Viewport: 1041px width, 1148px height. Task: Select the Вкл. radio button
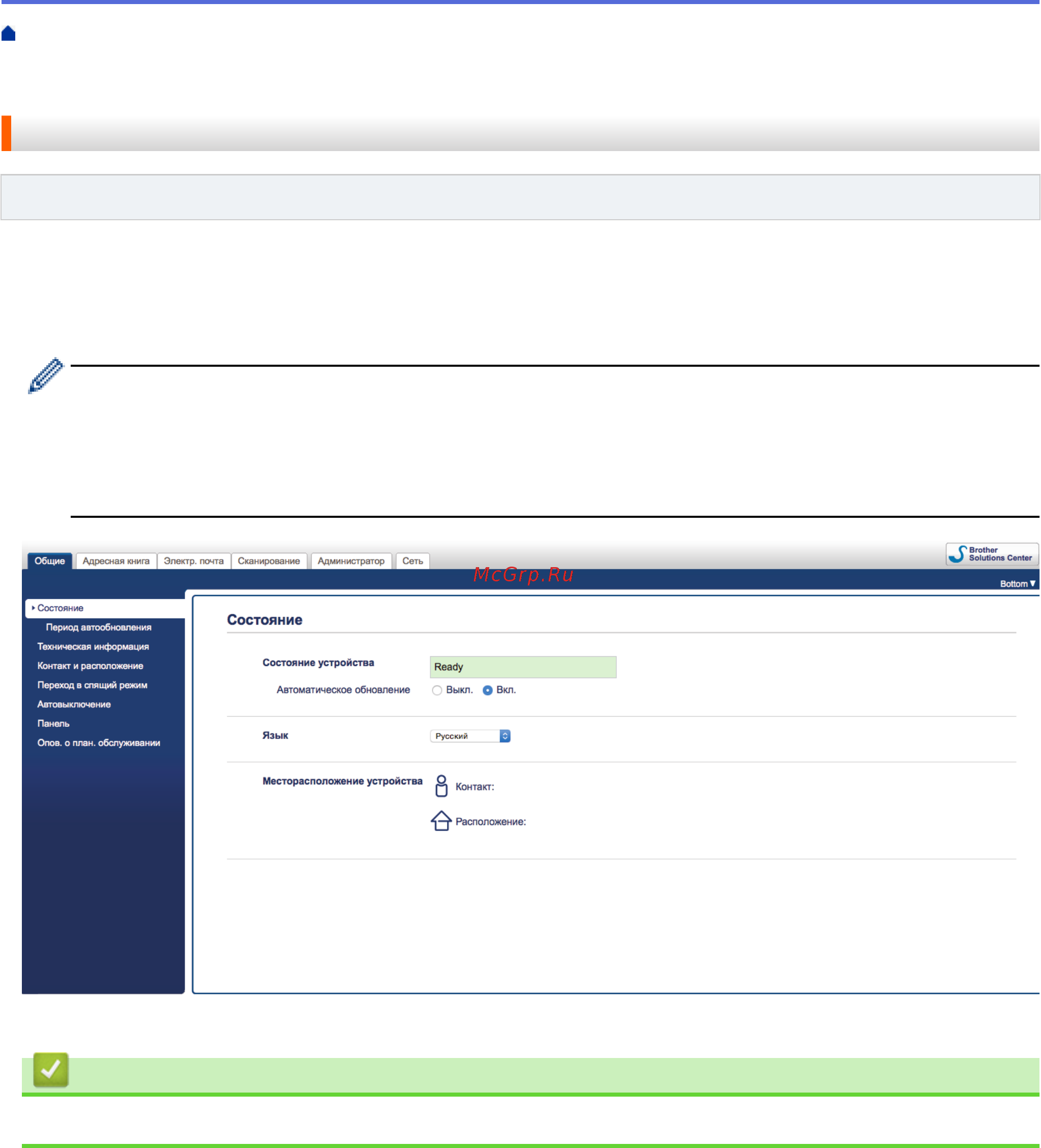tap(488, 690)
